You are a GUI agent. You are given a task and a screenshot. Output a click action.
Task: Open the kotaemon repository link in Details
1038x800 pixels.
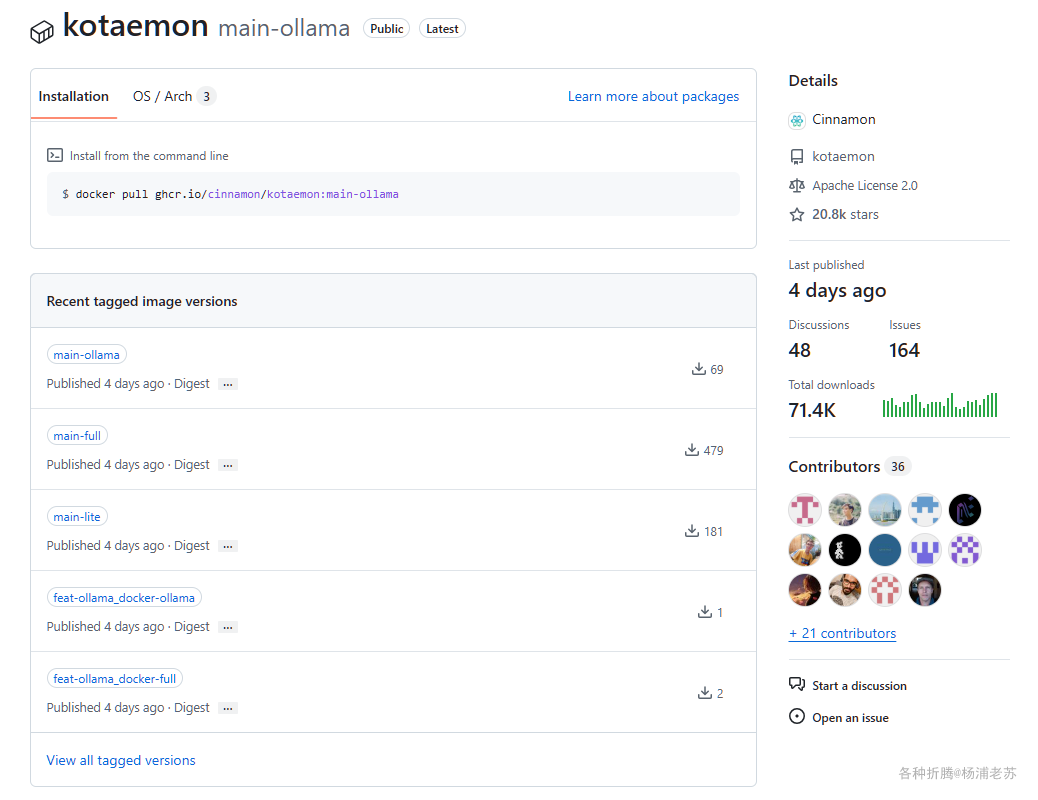[x=843, y=156]
